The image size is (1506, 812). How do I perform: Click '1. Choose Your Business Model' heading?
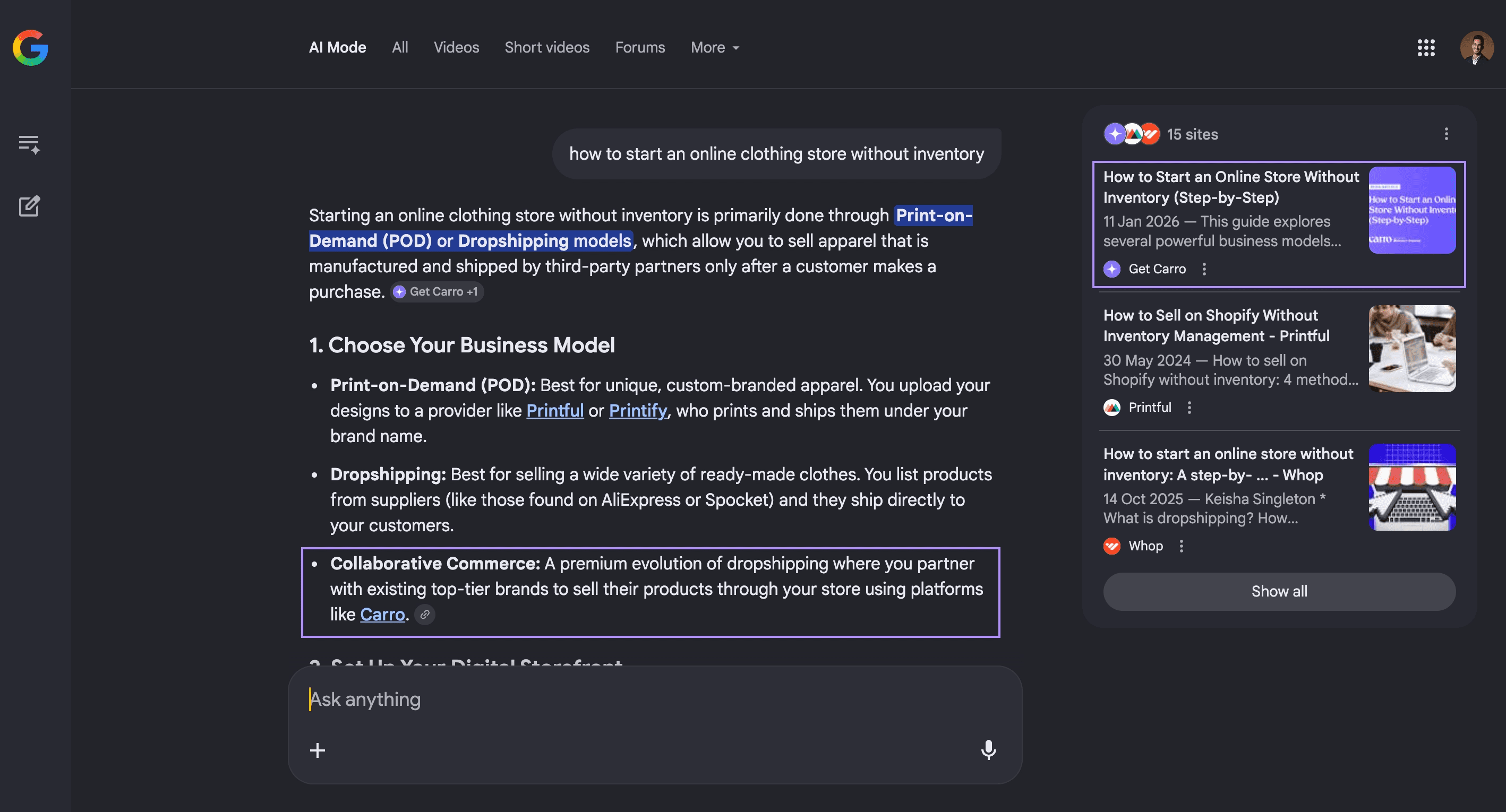tap(462, 345)
